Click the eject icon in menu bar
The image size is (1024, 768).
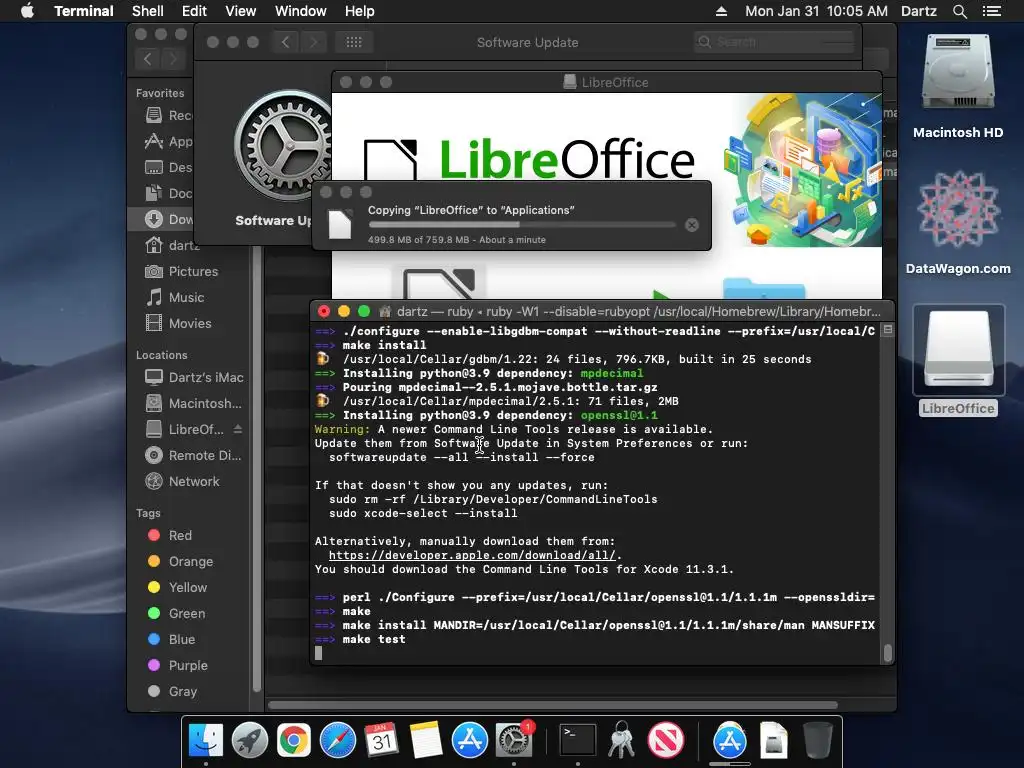pos(722,11)
